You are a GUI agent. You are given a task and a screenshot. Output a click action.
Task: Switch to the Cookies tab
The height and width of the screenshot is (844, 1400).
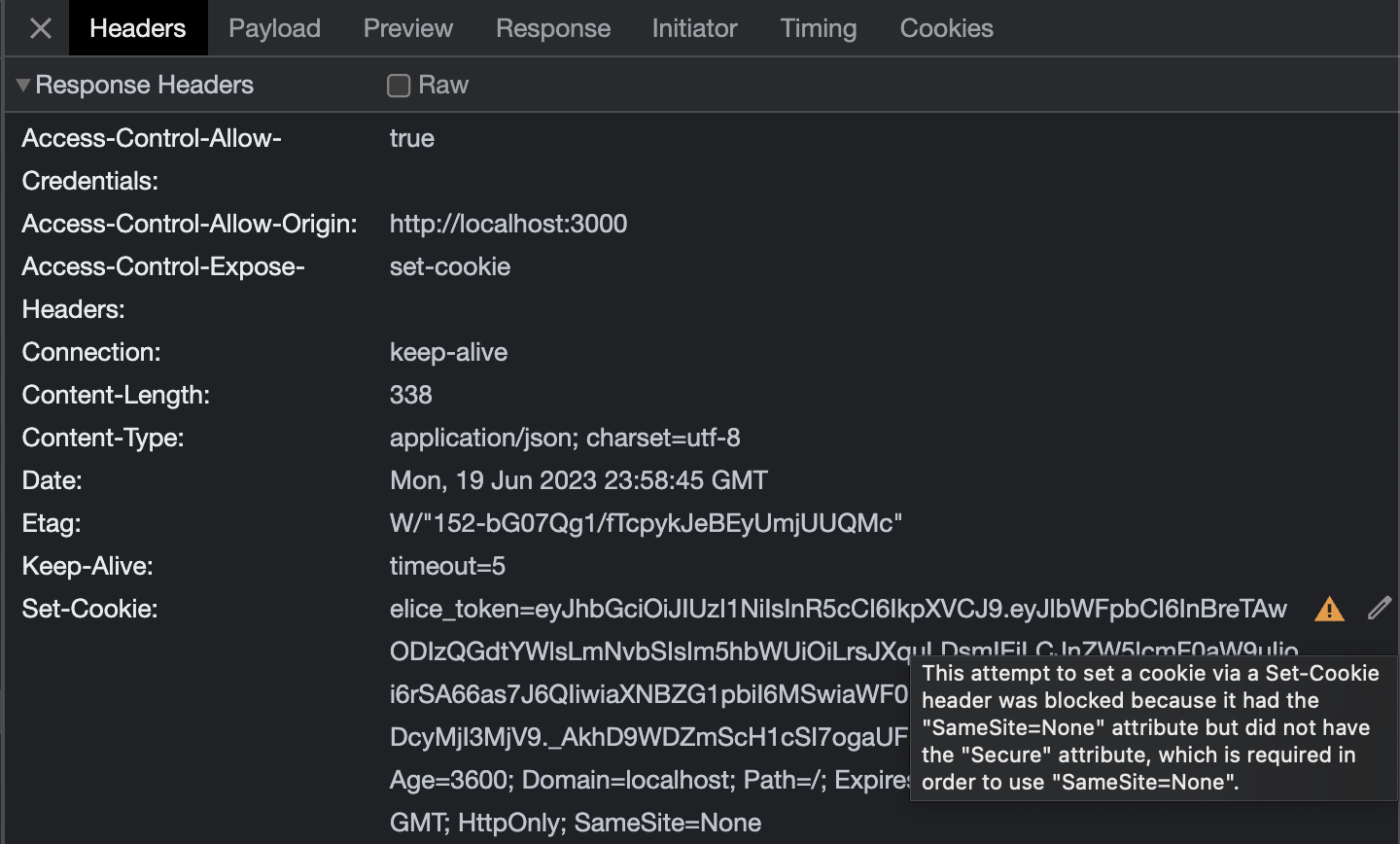pyautogui.click(x=947, y=28)
